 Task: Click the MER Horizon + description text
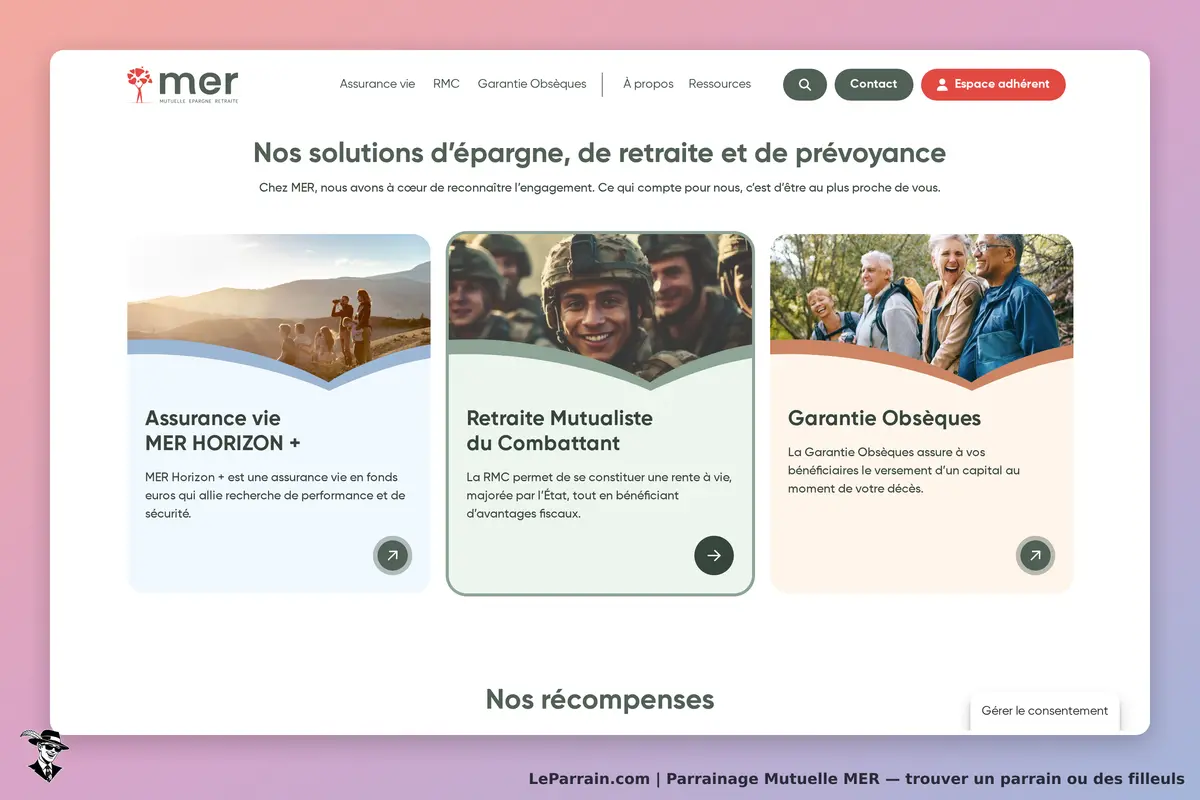[275, 495]
